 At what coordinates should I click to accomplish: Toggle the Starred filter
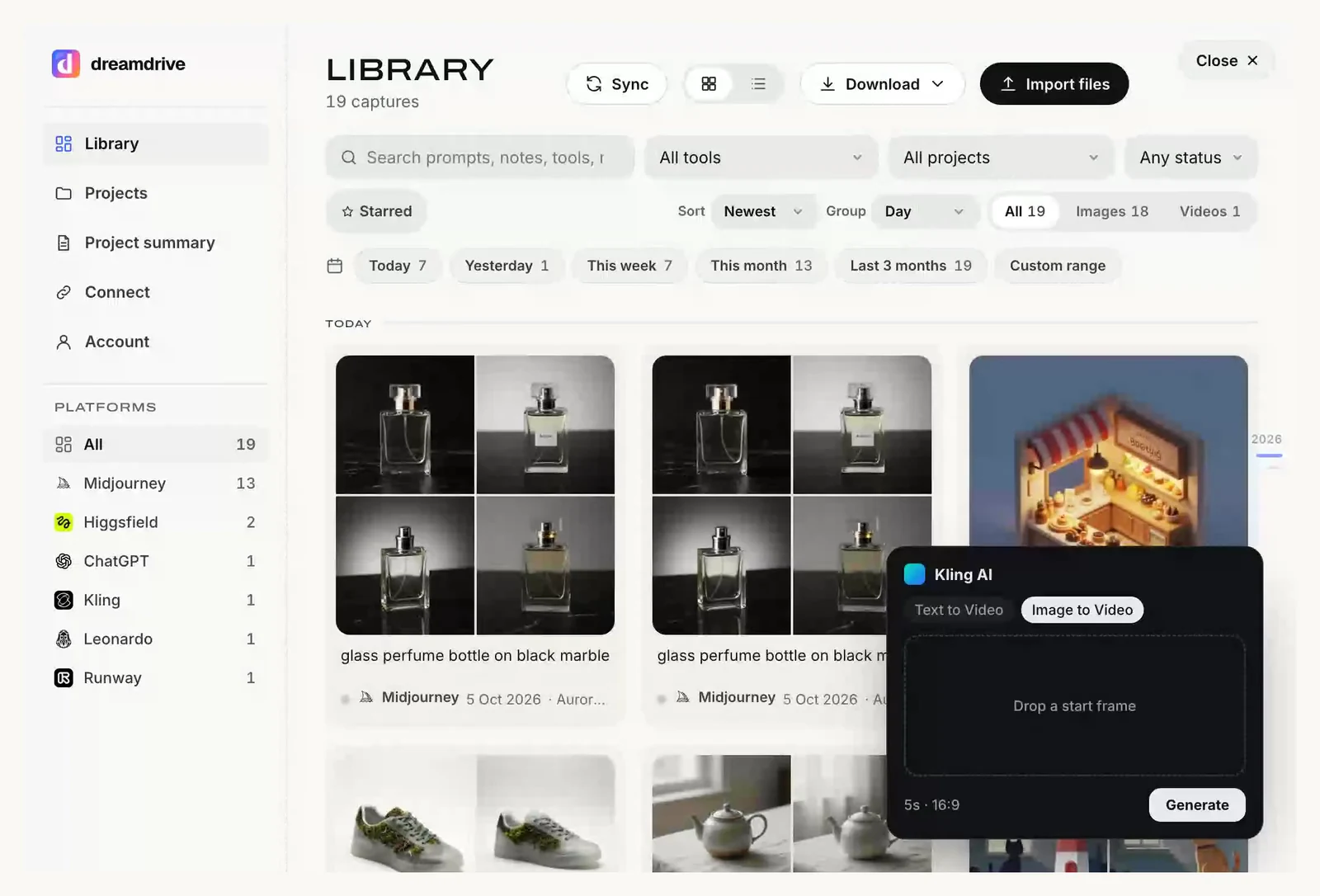tap(377, 211)
